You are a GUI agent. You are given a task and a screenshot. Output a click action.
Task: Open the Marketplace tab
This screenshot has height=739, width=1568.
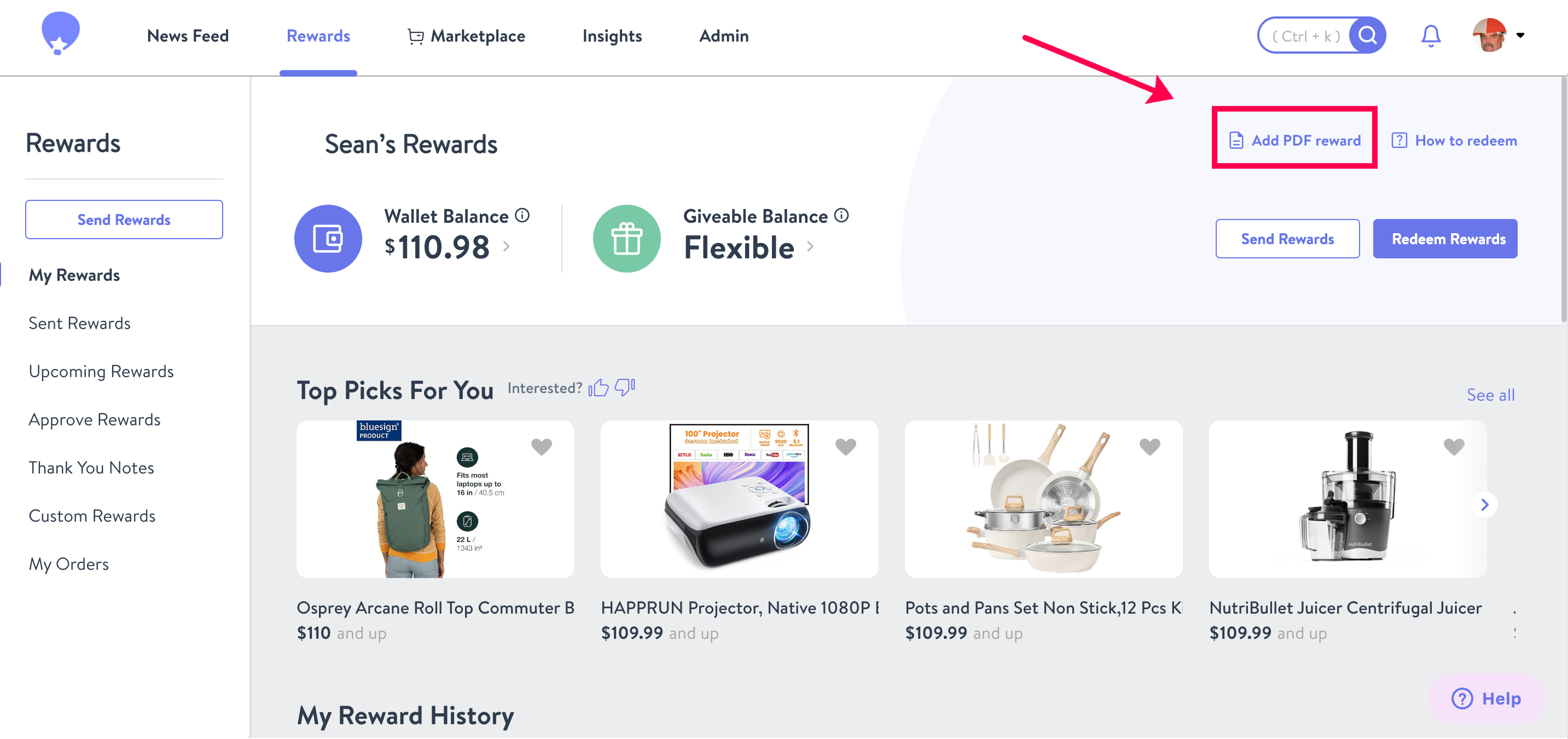pyautogui.click(x=466, y=36)
